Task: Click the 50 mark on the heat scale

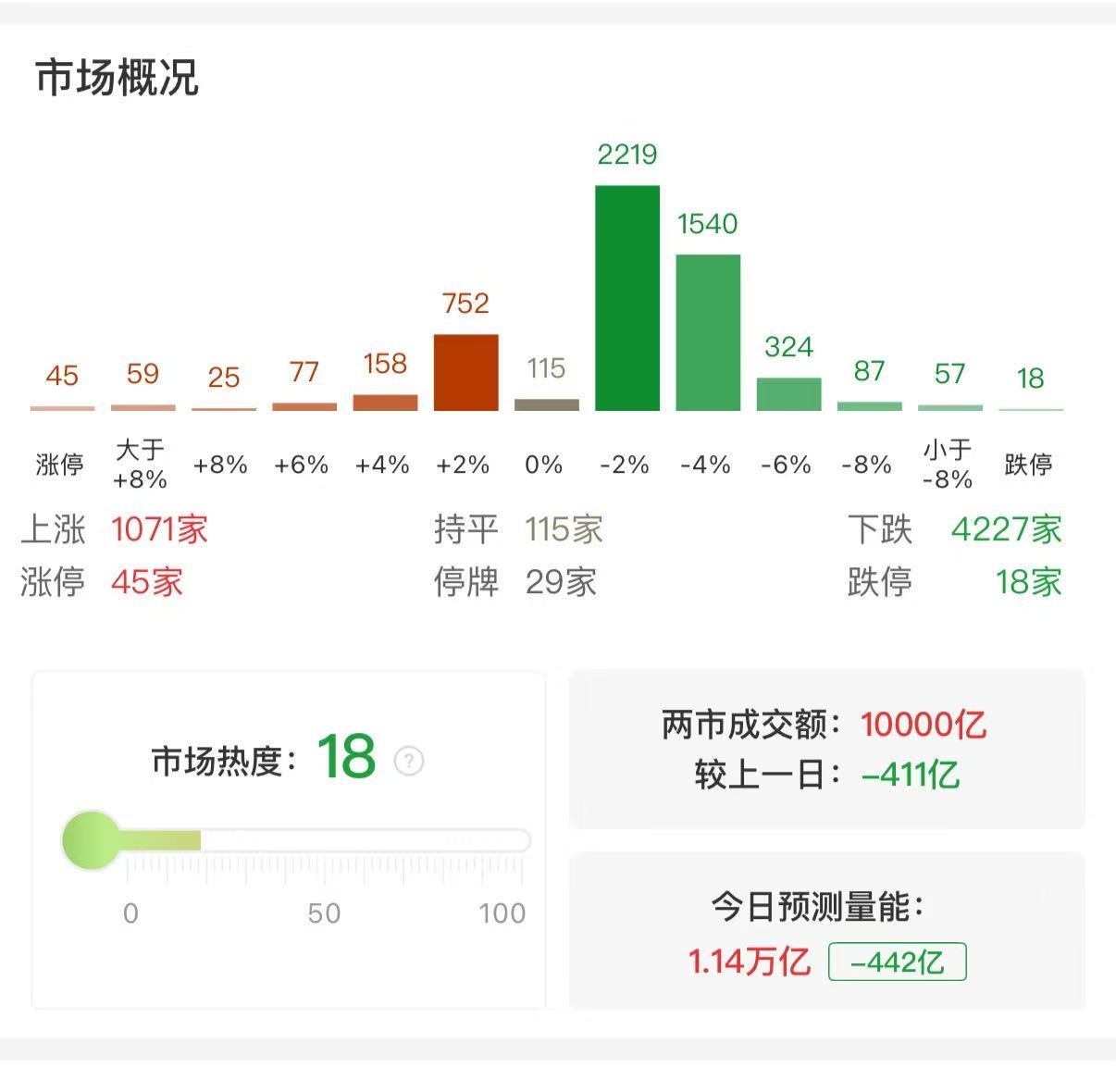Action: pyautogui.click(x=324, y=913)
